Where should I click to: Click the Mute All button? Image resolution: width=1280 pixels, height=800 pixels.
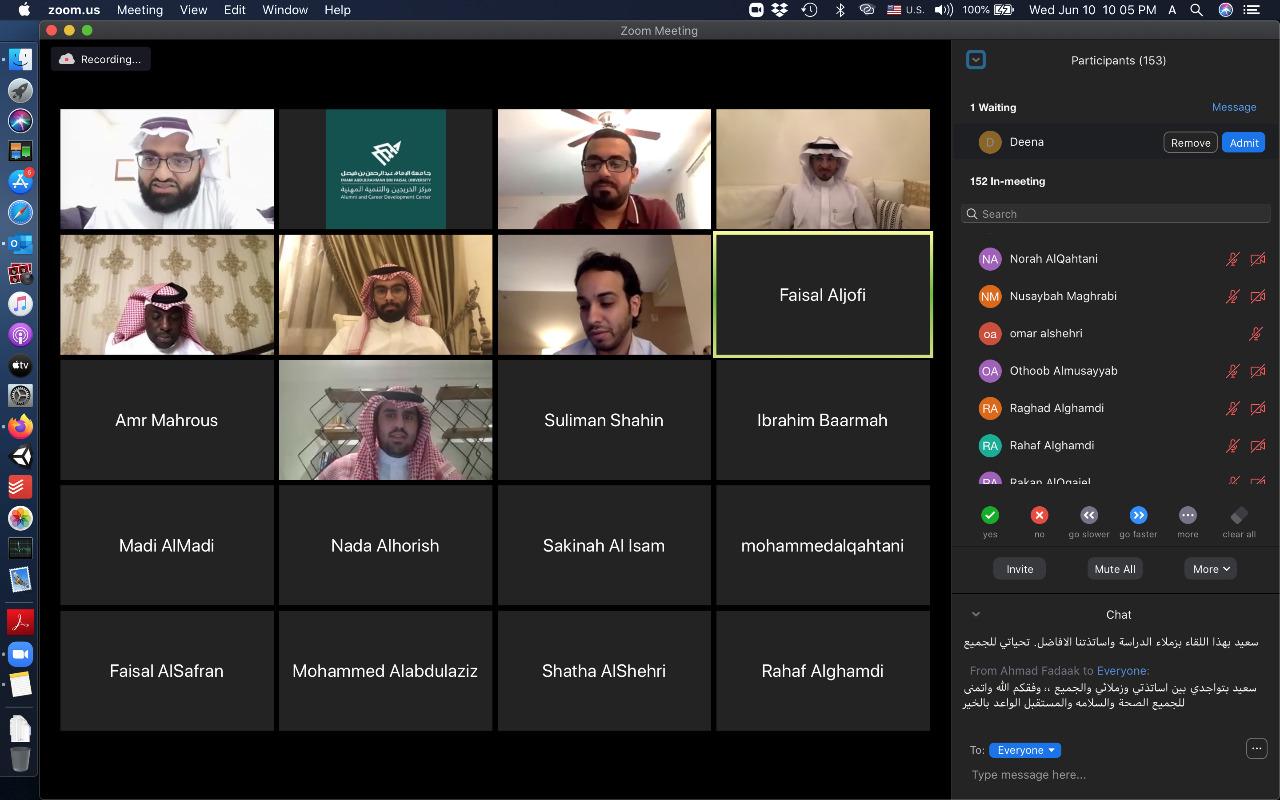pyautogui.click(x=1114, y=569)
